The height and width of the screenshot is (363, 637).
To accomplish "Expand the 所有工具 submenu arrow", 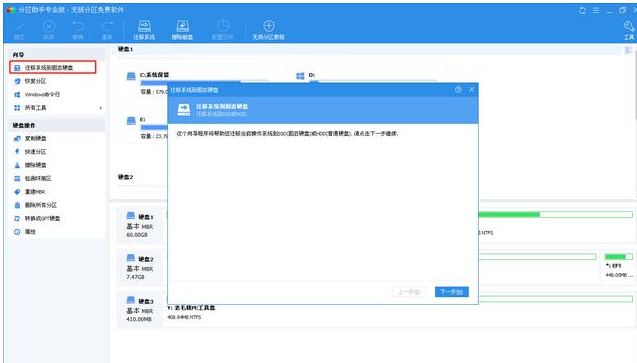I will pos(100,108).
